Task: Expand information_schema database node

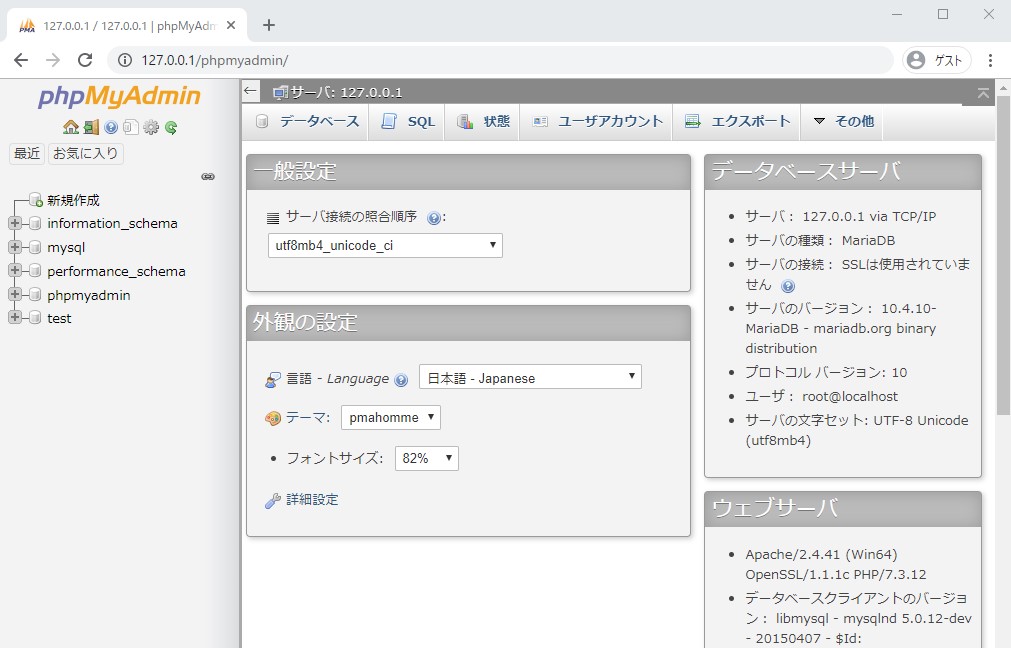Action: coord(15,223)
